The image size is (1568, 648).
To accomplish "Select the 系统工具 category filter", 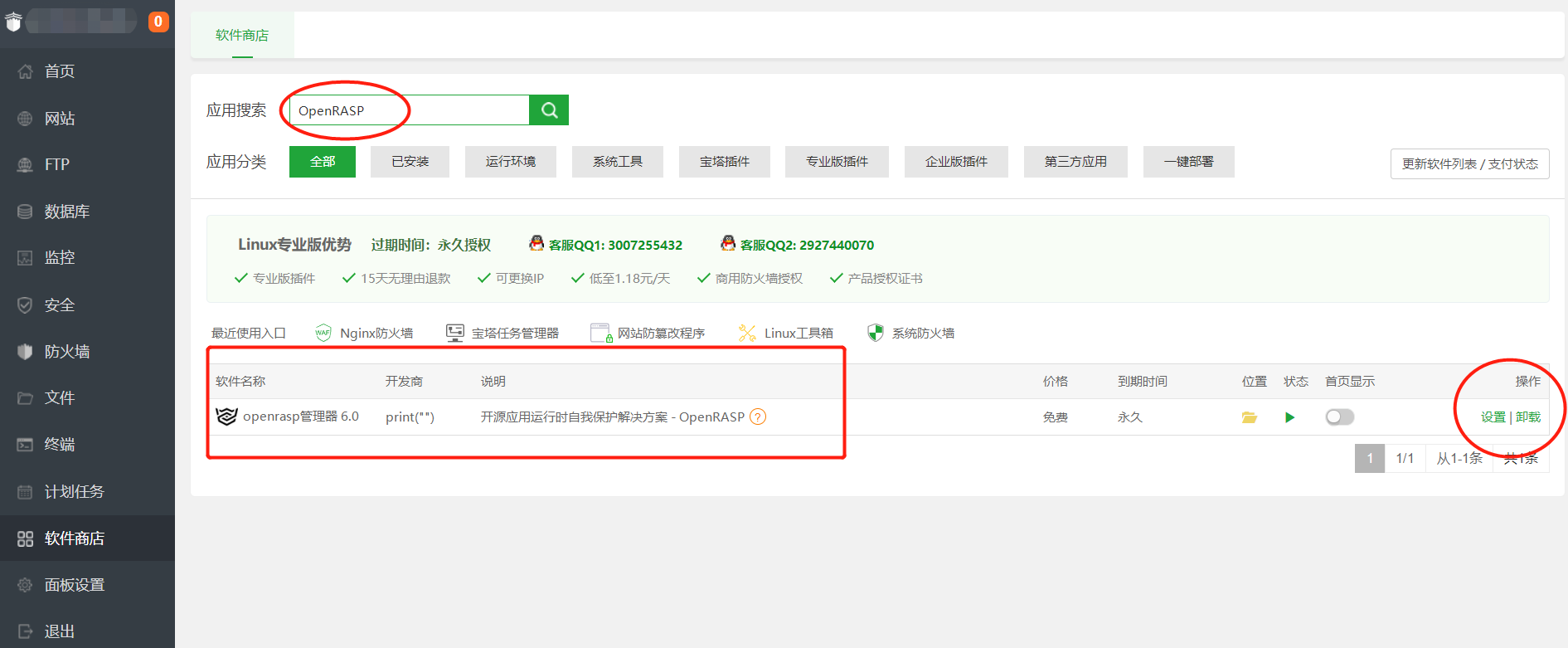I will (x=618, y=162).
